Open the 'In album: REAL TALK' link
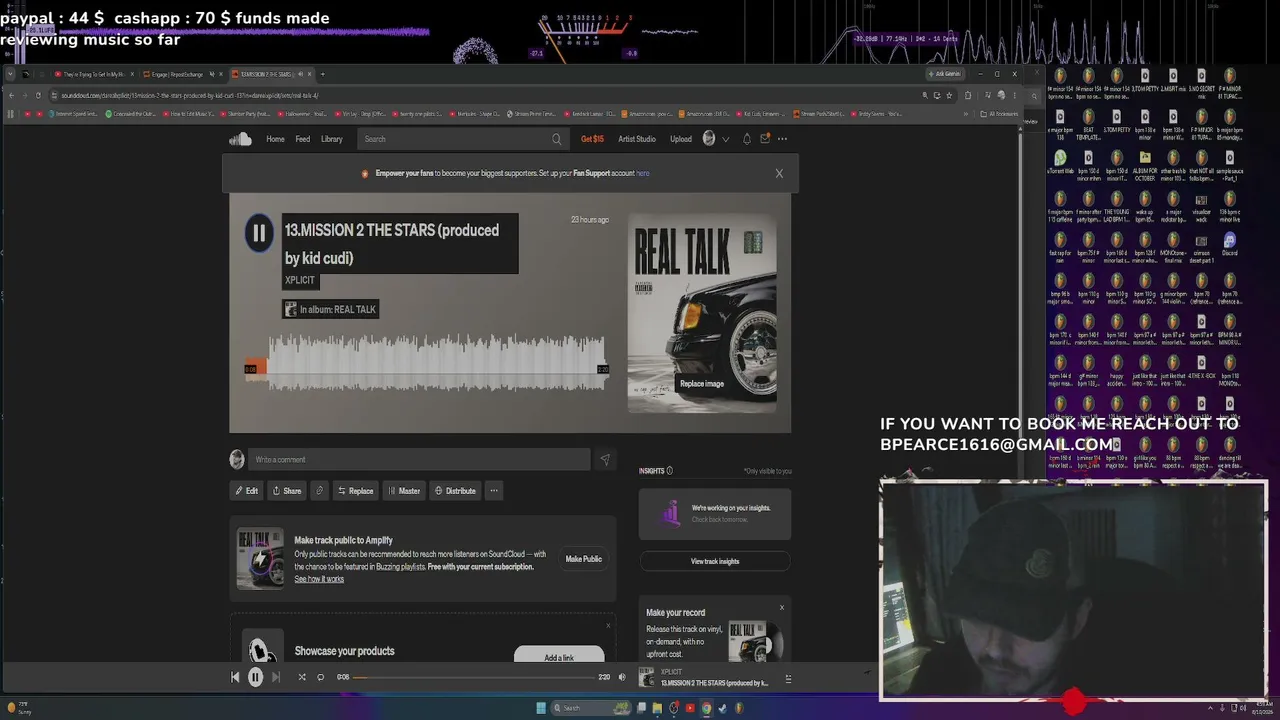Image resolution: width=1280 pixels, height=720 pixels. tap(330, 310)
